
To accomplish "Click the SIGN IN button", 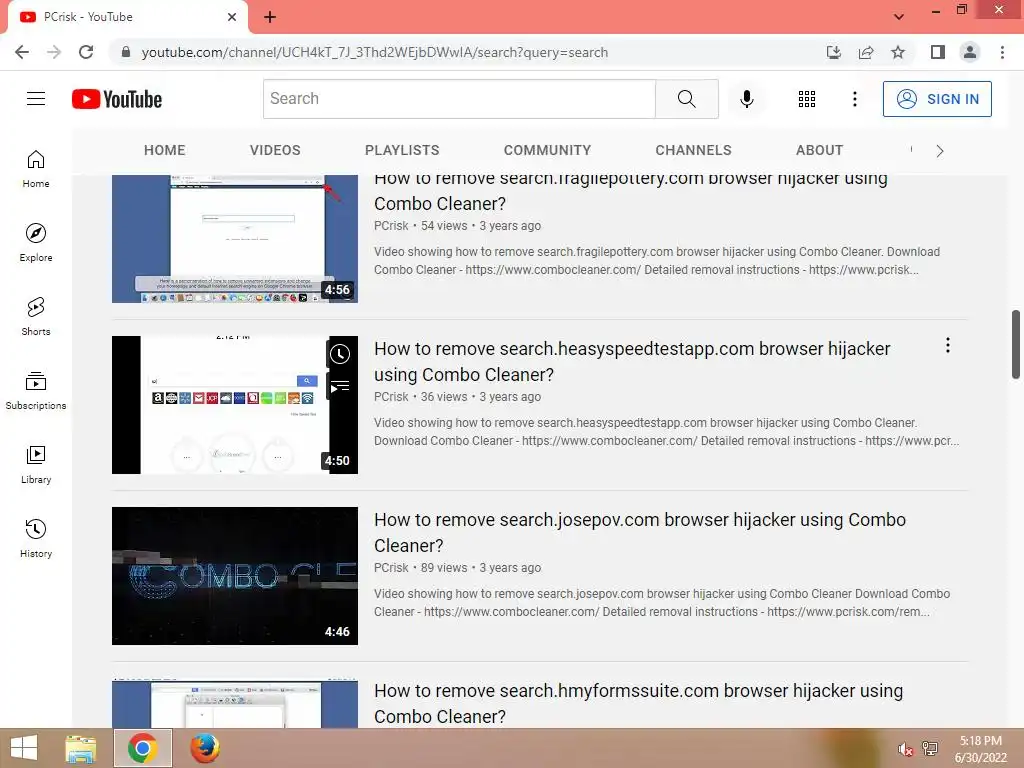I will click(937, 99).
